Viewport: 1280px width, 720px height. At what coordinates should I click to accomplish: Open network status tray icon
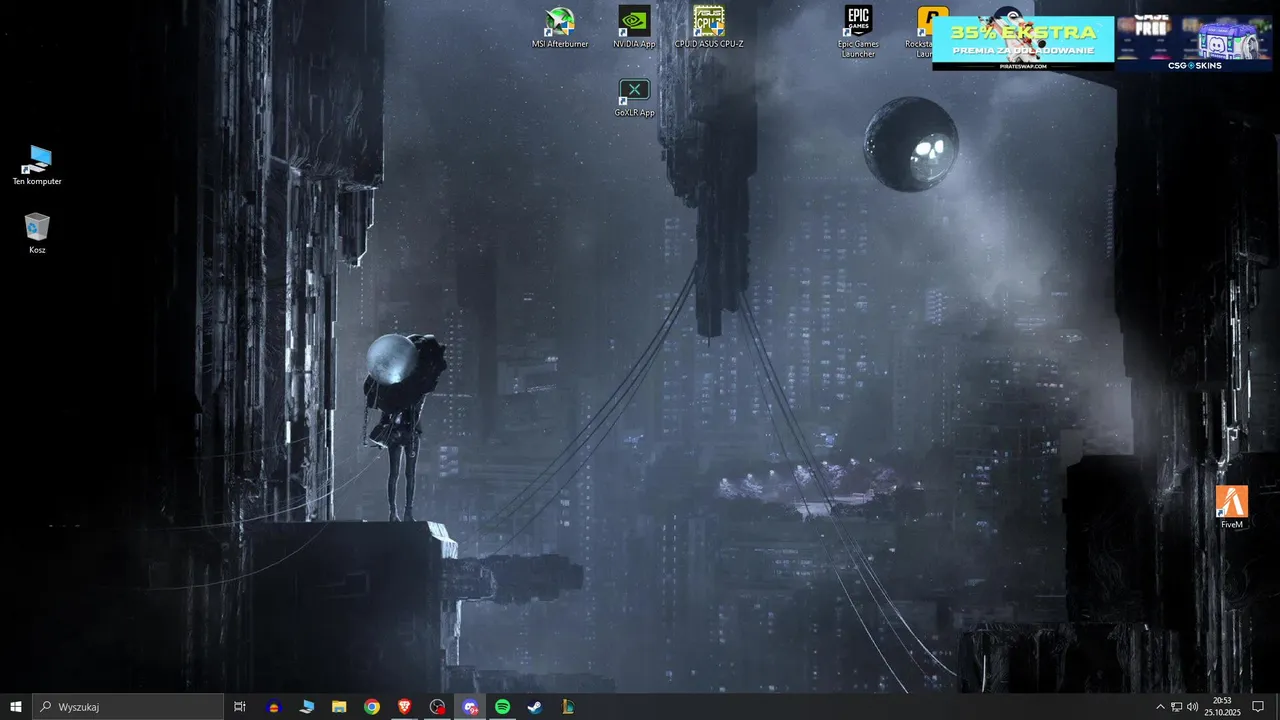1176,707
